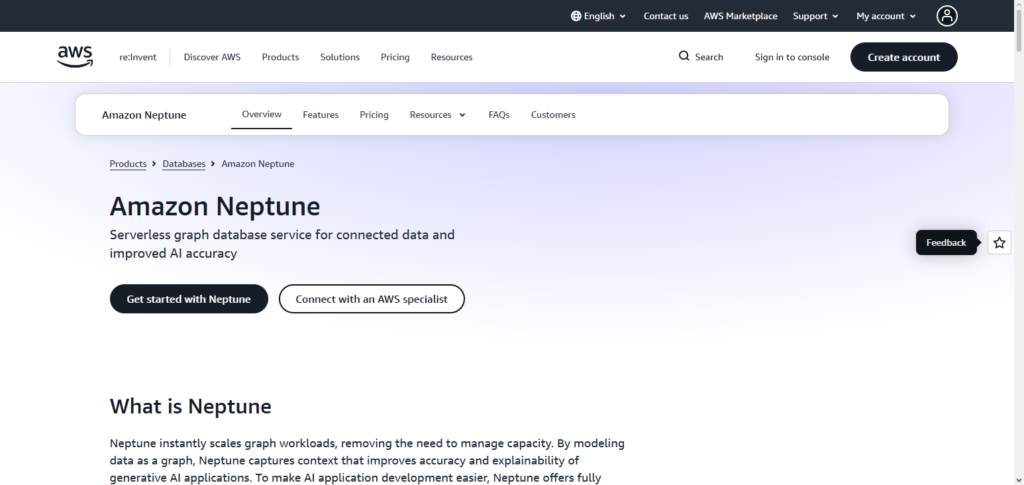Click the What is Neptune heading
This screenshot has width=1024, height=485.
191,406
